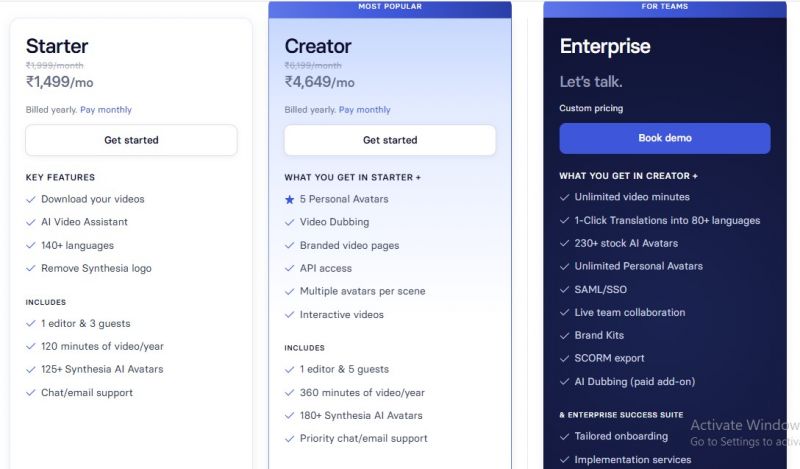The height and width of the screenshot is (469, 800).
Task: Click checkmark beside Unlimited video minutes
Action: click(564, 198)
